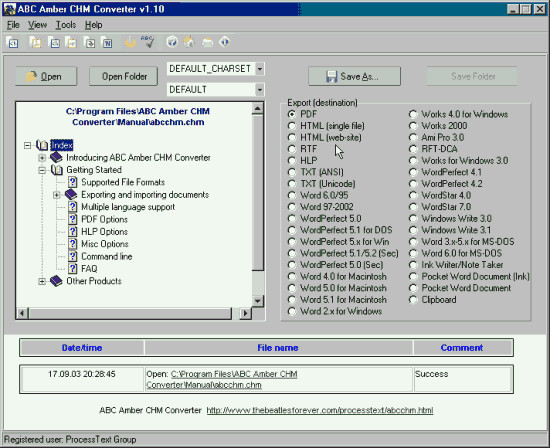
Task: Click the page icon beside Misc Options
Action: pos(72,244)
